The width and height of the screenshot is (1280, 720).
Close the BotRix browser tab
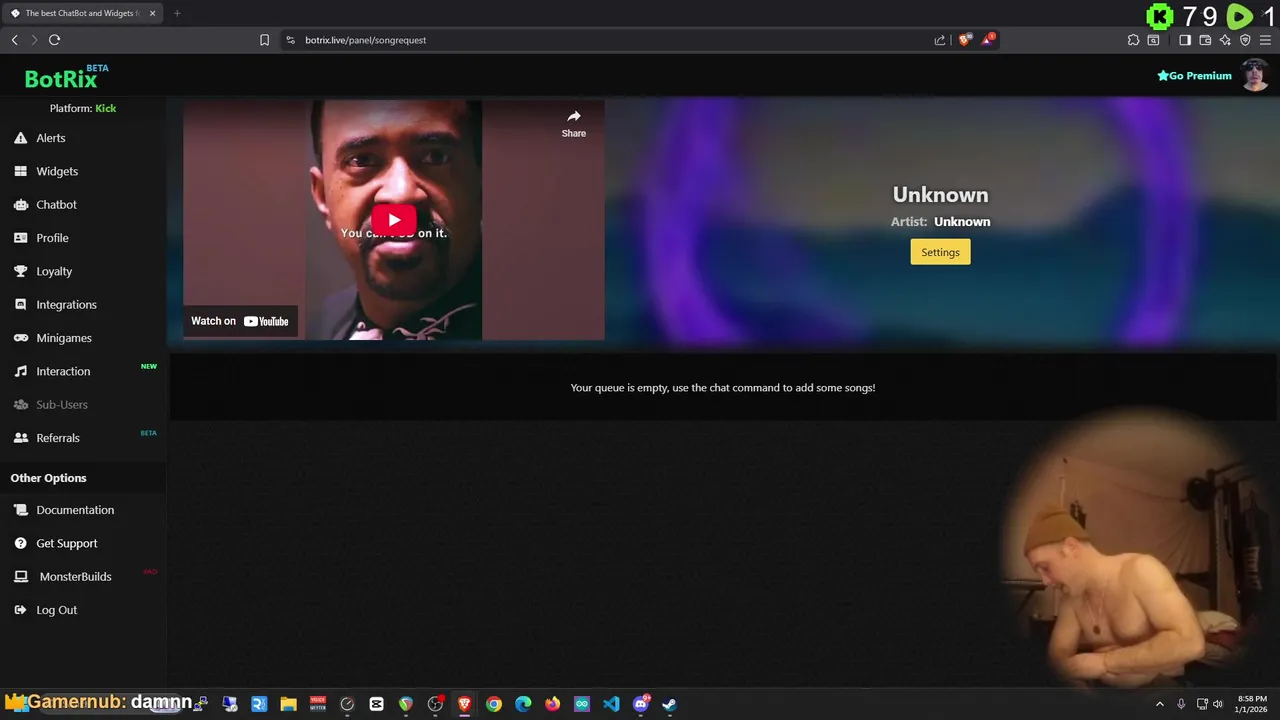click(152, 13)
